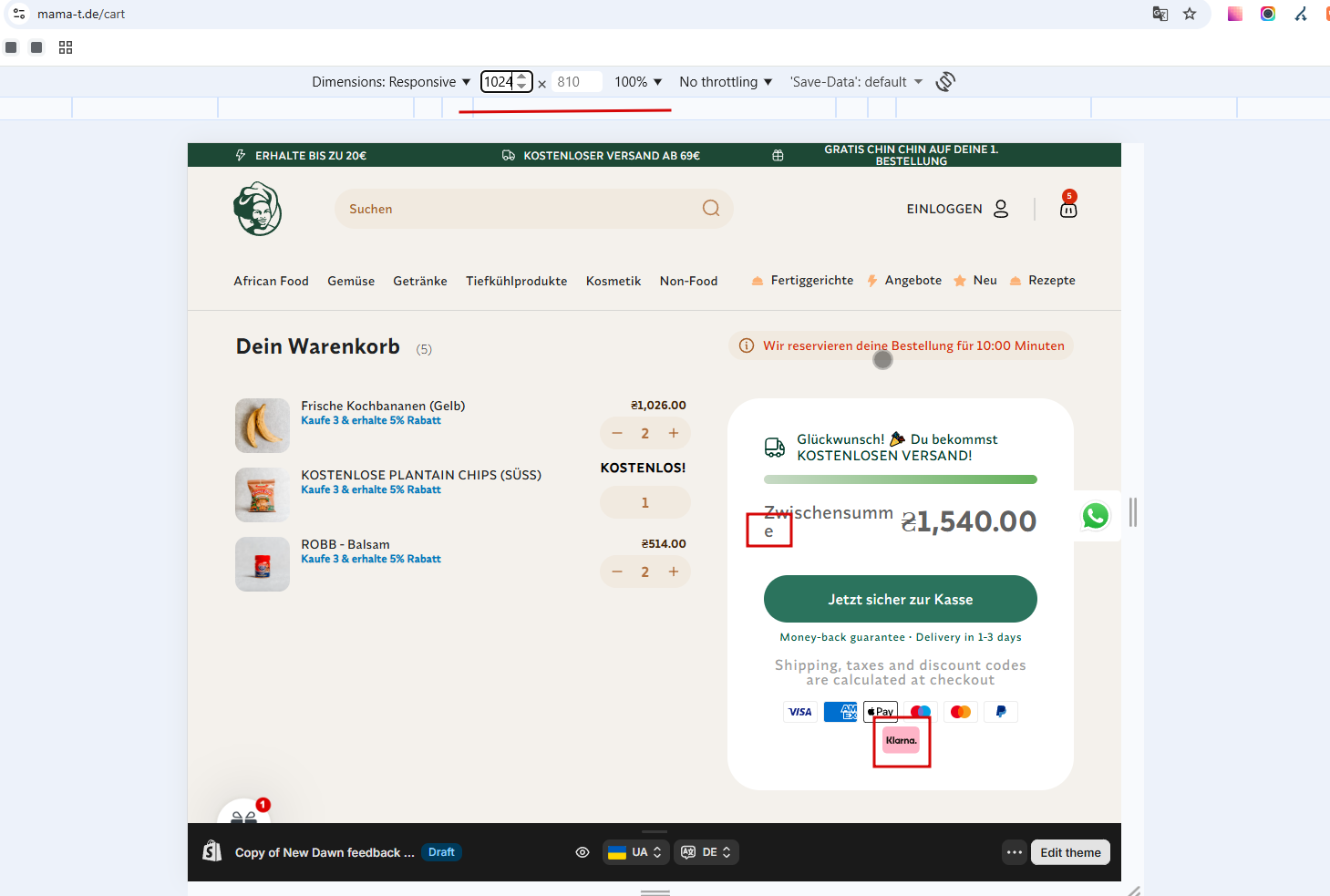Open the tab grid icon in browser toolbar

[x=66, y=47]
